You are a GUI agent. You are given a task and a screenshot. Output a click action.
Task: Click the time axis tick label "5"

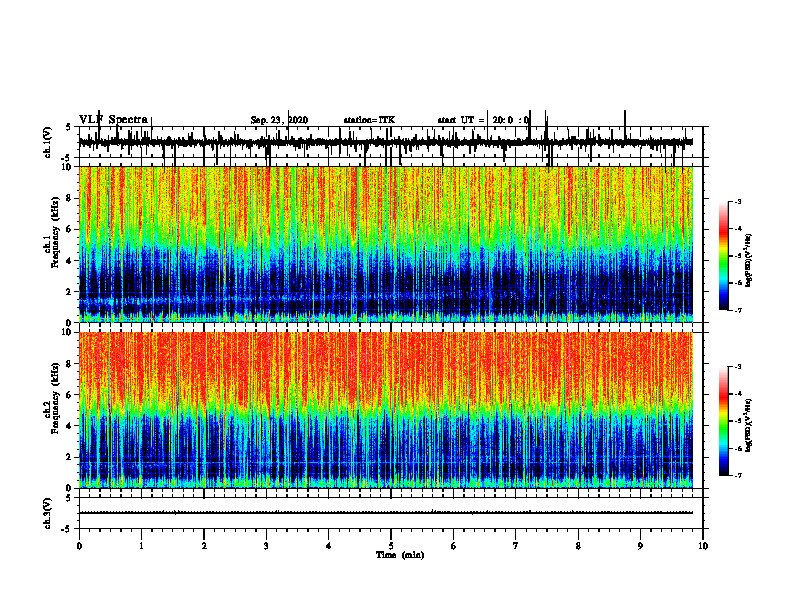tap(391, 546)
